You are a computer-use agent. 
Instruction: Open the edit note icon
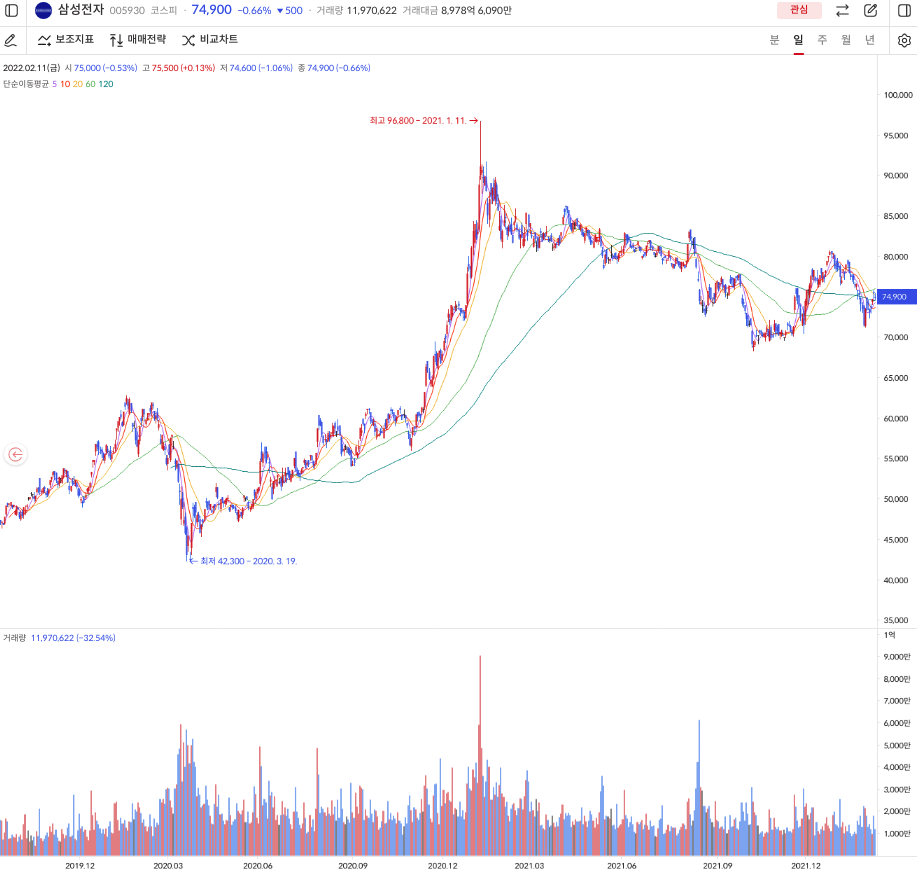pyautogui.click(x=871, y=11)
